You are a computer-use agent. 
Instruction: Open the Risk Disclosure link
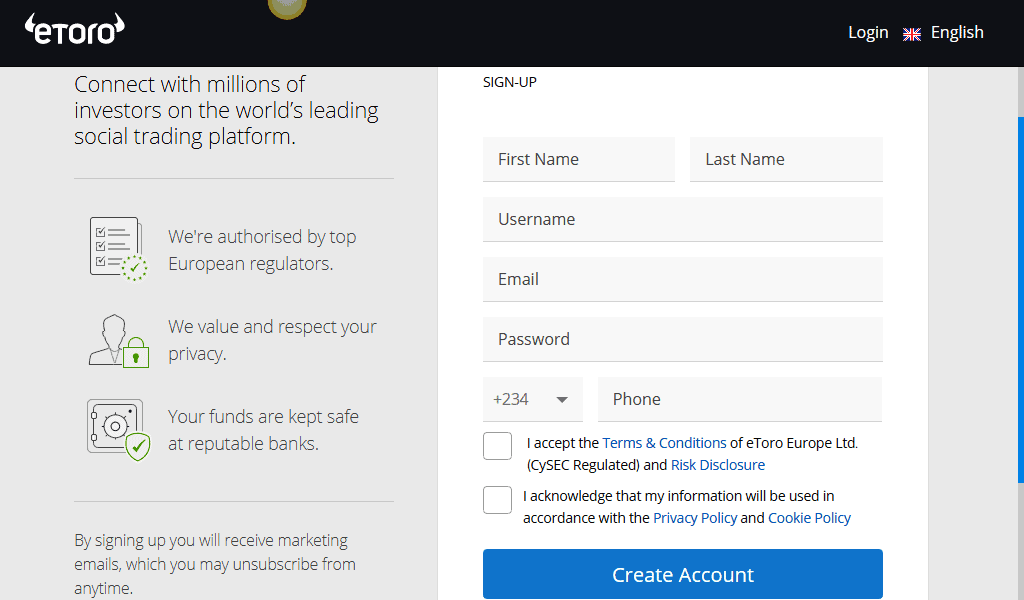click(718, 464)
